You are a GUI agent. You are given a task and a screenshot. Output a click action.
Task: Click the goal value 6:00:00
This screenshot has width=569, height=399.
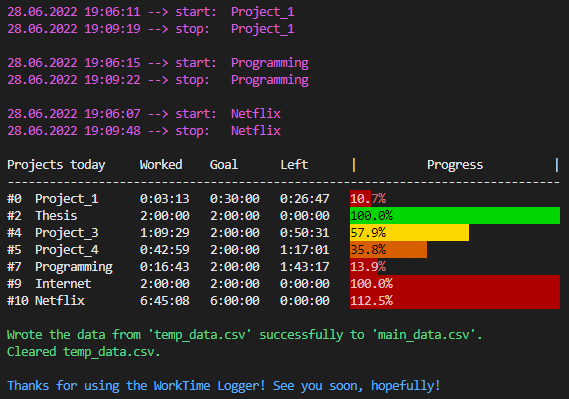(x=235, y=301)
